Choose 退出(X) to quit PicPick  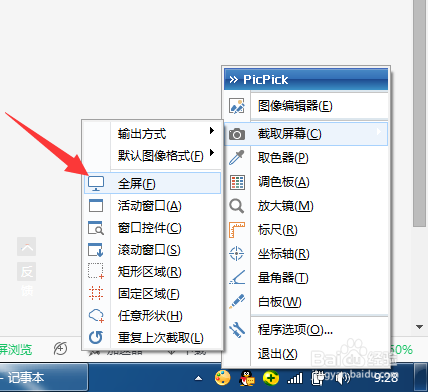point(306,354)
